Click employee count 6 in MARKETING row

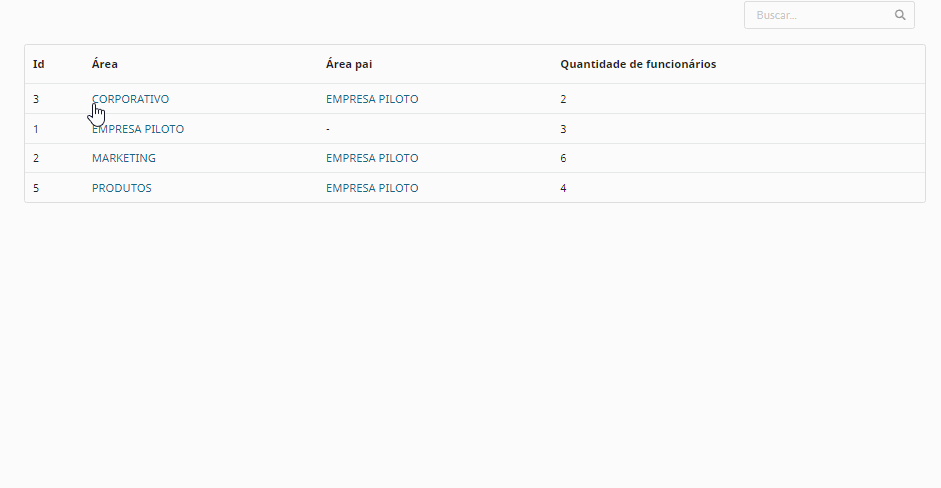(563, 158)
